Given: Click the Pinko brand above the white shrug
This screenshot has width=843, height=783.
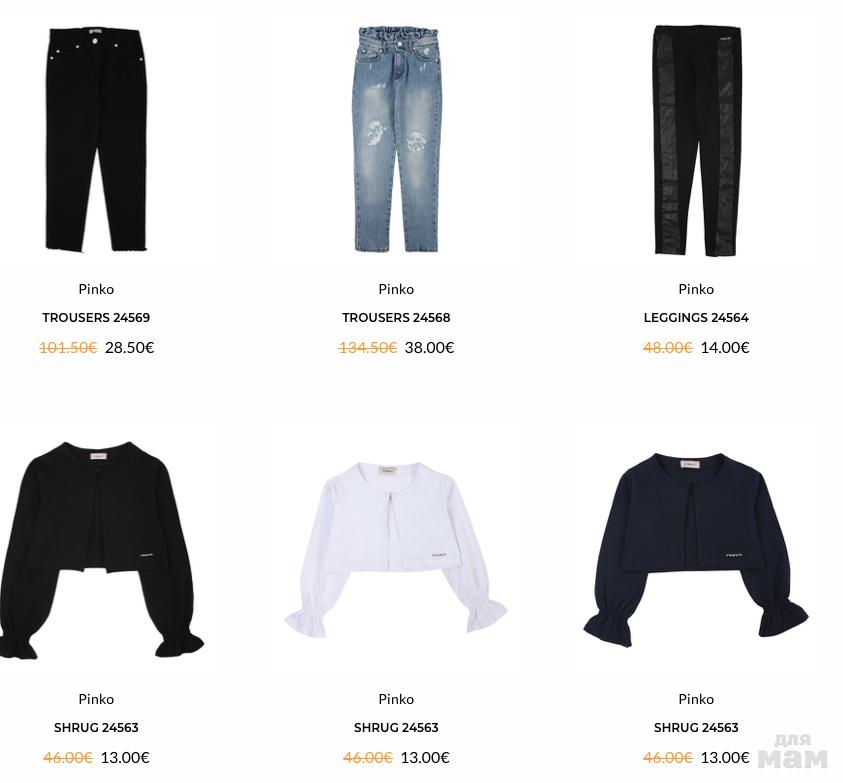Looking at the screenshot, I should pos(396,699).
